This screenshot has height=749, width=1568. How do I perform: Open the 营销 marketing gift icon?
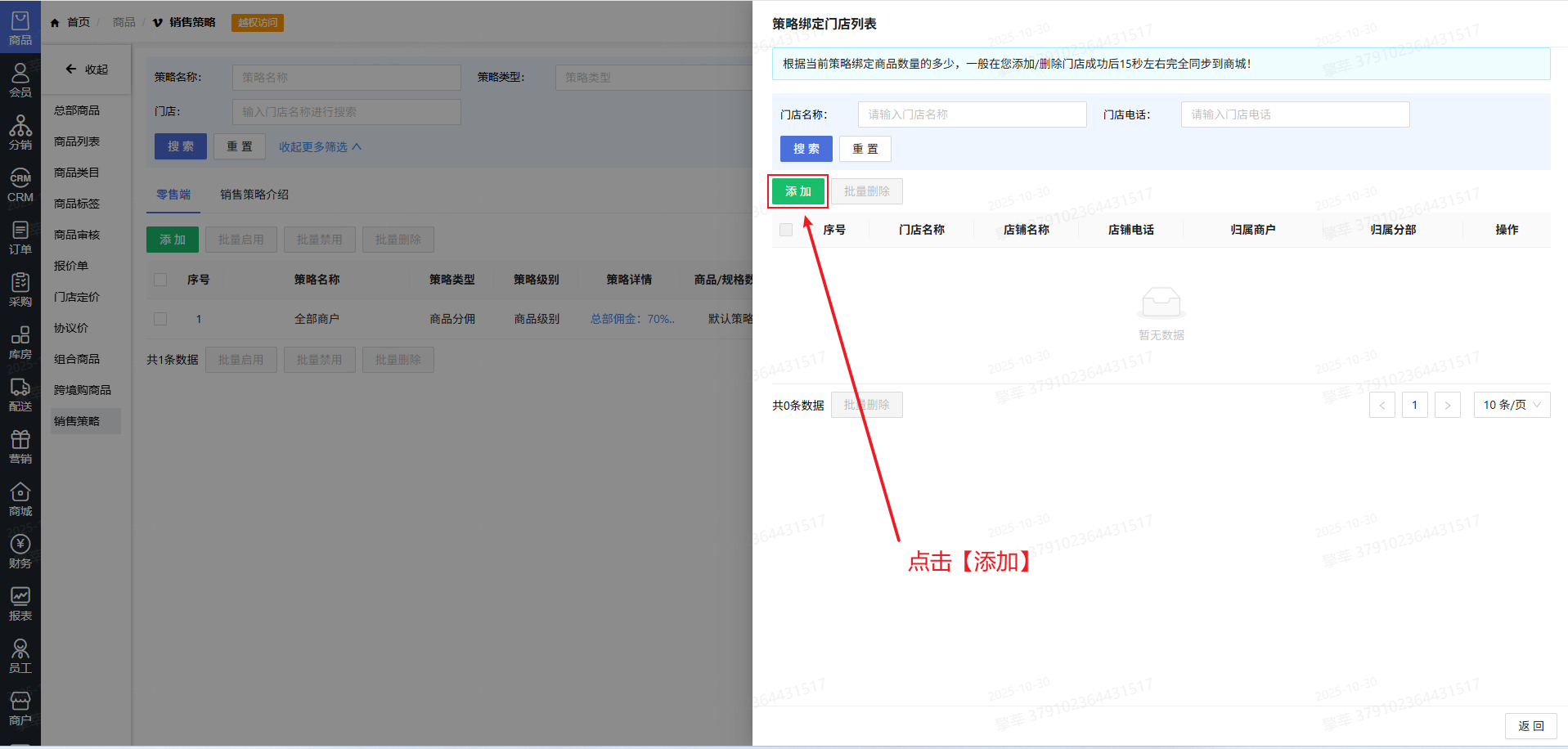pyautogui.click(x=20, y=446)
